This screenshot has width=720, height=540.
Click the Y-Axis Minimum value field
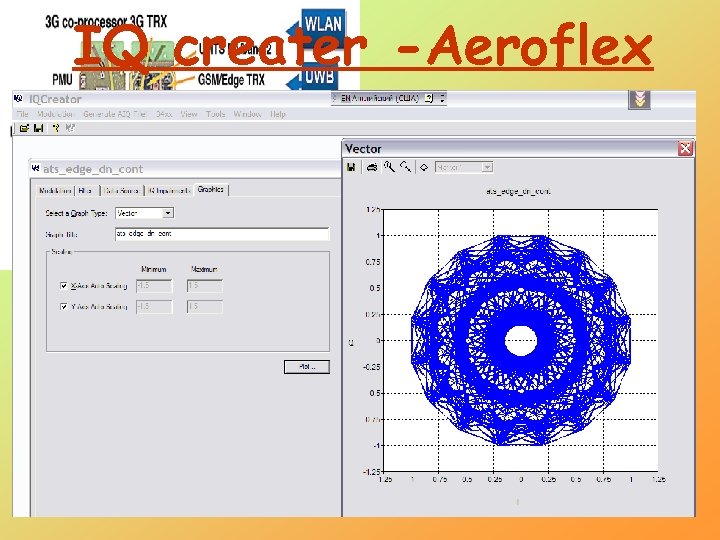(x=154, y=306)
